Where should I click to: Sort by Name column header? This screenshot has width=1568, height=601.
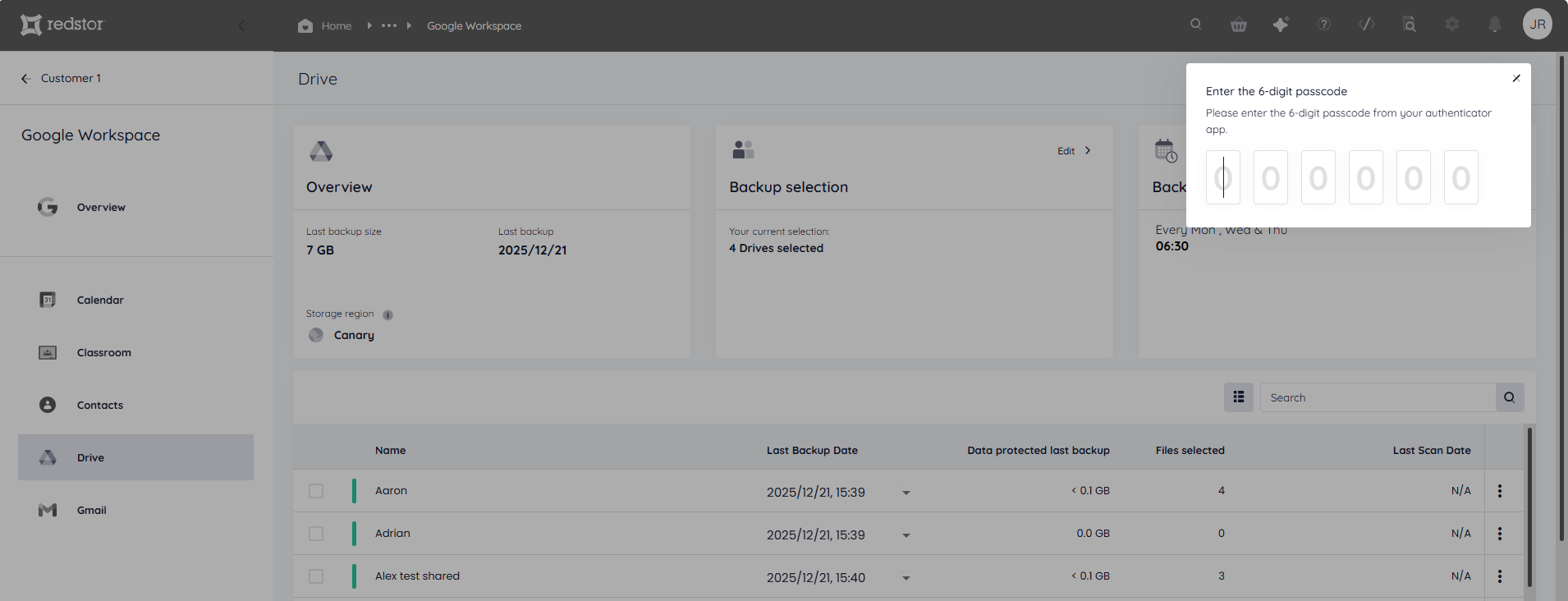tap(391, 450)
